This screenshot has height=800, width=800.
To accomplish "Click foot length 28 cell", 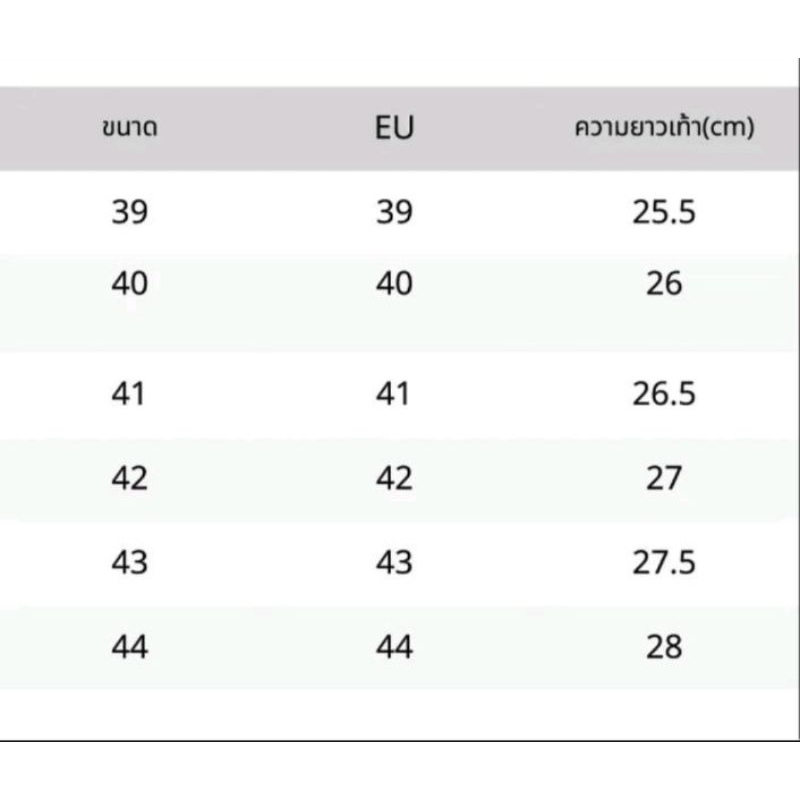I will [664, 646].
